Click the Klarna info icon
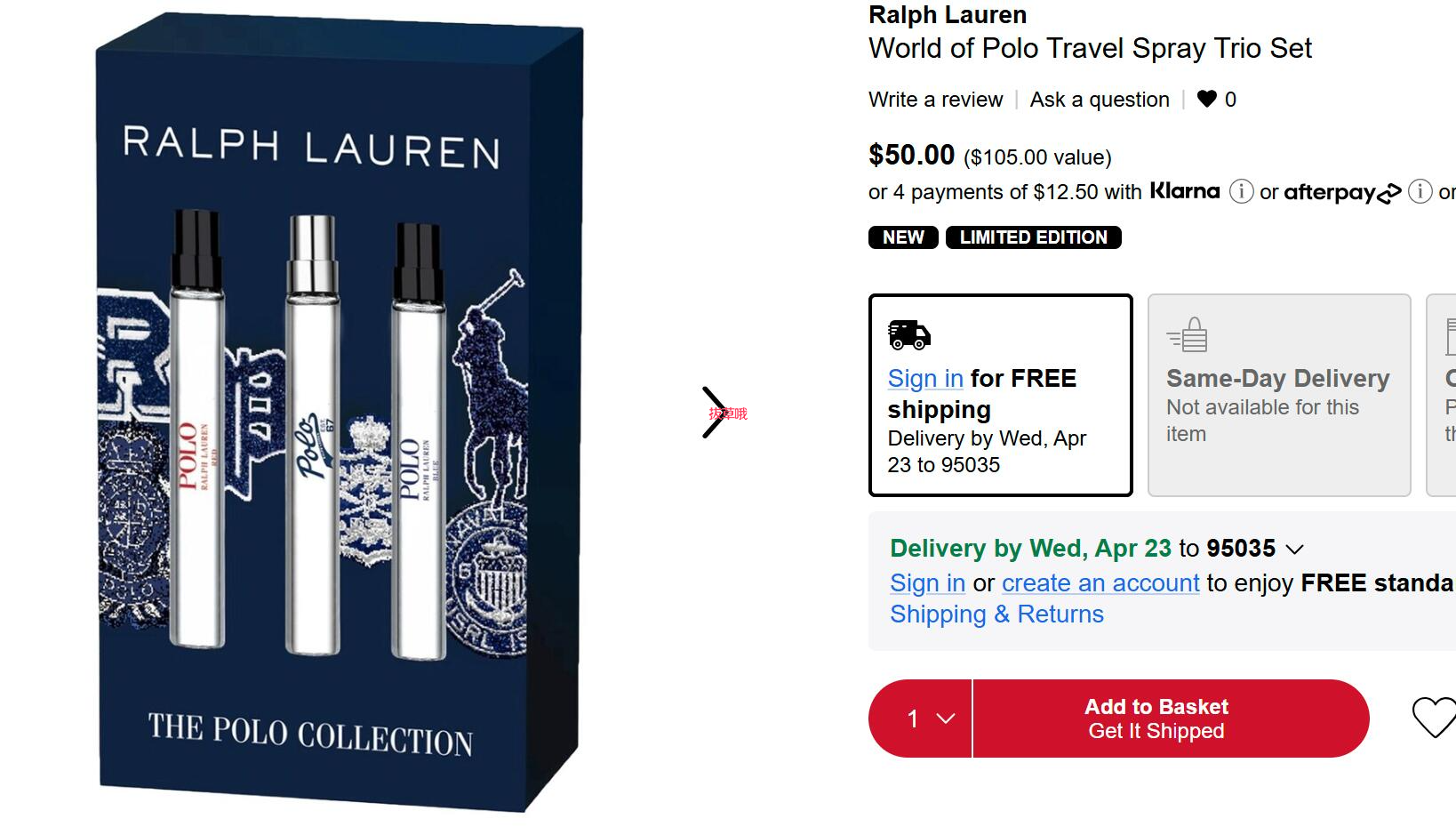Viewport: 1456px width, 827px height. 1241,191
